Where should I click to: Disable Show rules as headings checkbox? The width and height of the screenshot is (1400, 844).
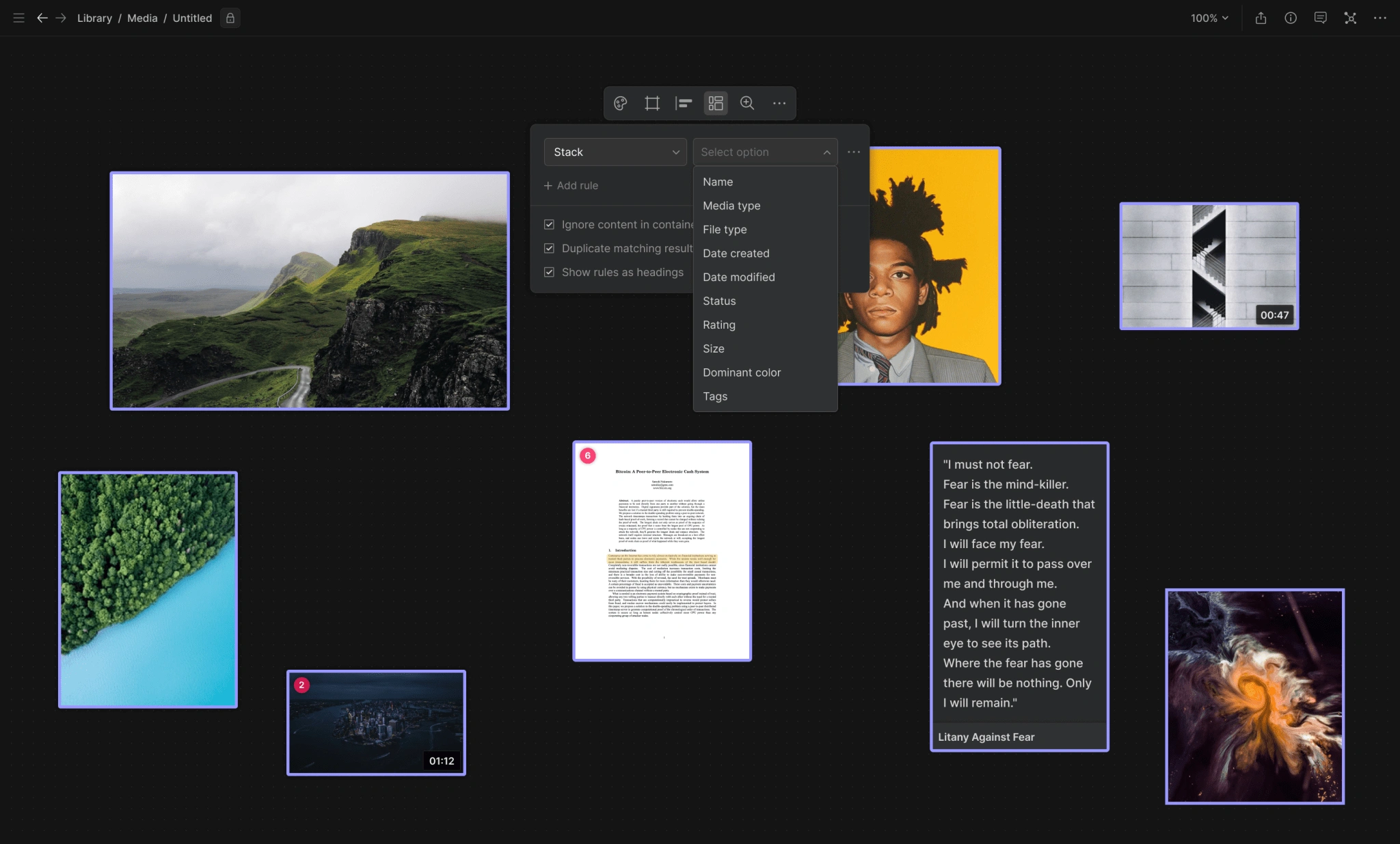pyautogui.click(x=549, y=273)
